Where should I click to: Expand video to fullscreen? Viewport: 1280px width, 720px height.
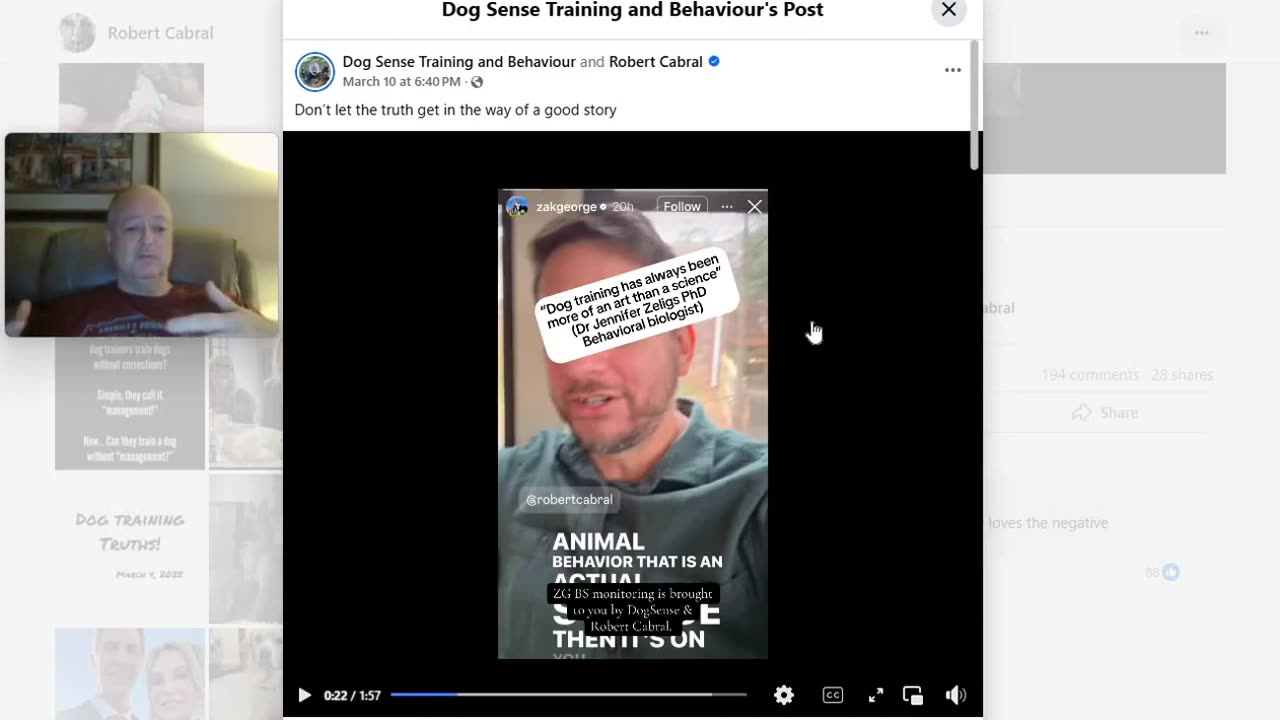(x=876, y=695)
